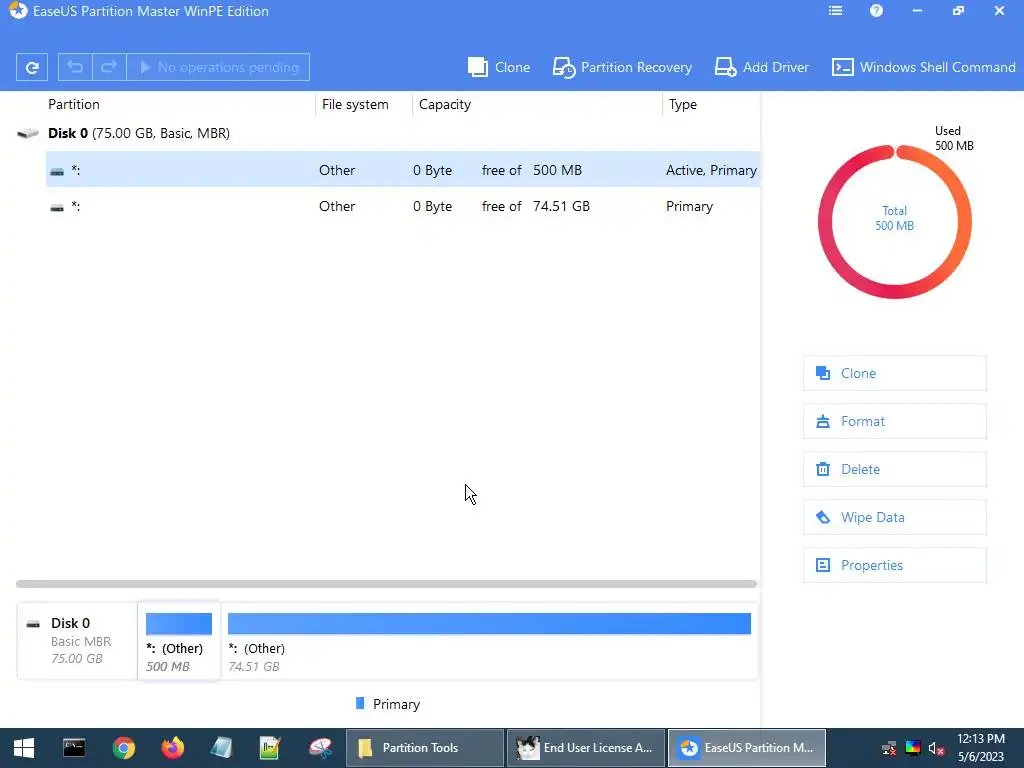
Task: Click the muted volume tray icon
Action: click(x=936, y=749)
